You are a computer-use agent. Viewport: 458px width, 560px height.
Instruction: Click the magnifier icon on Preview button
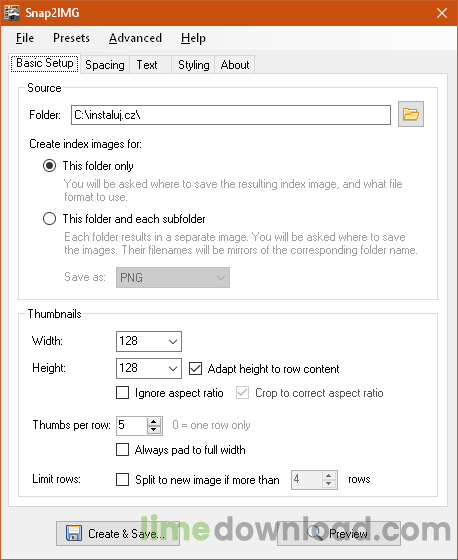coord(315,533)
